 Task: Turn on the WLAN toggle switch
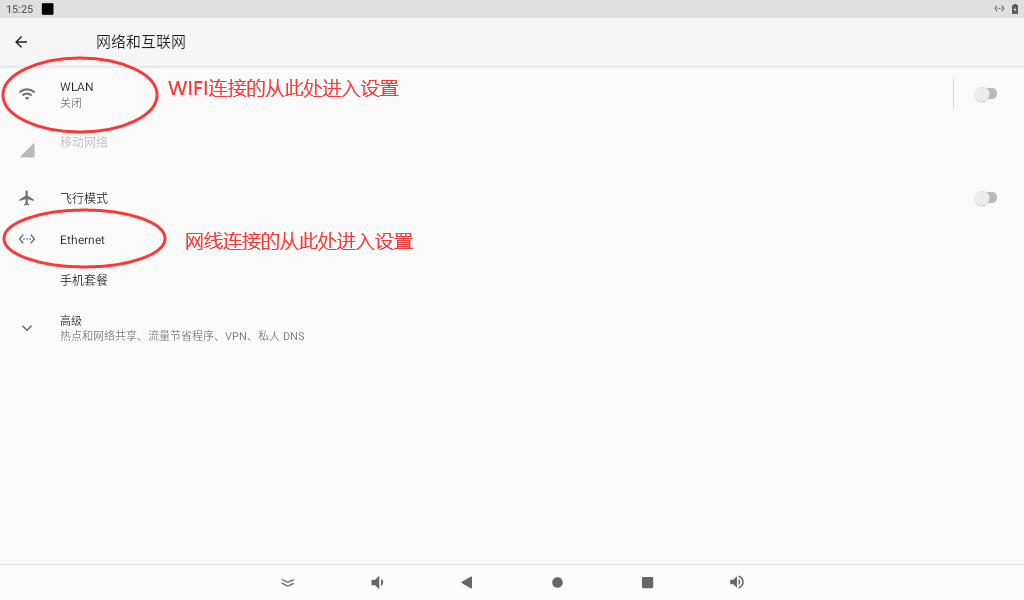tap(985, 94)
